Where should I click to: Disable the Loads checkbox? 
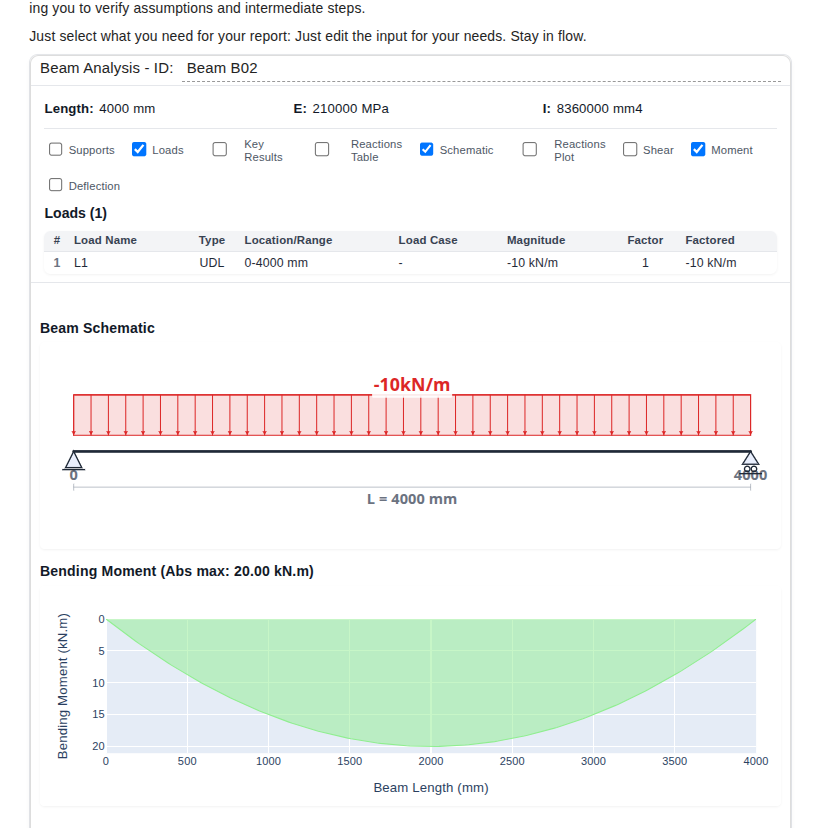point(138,149)
